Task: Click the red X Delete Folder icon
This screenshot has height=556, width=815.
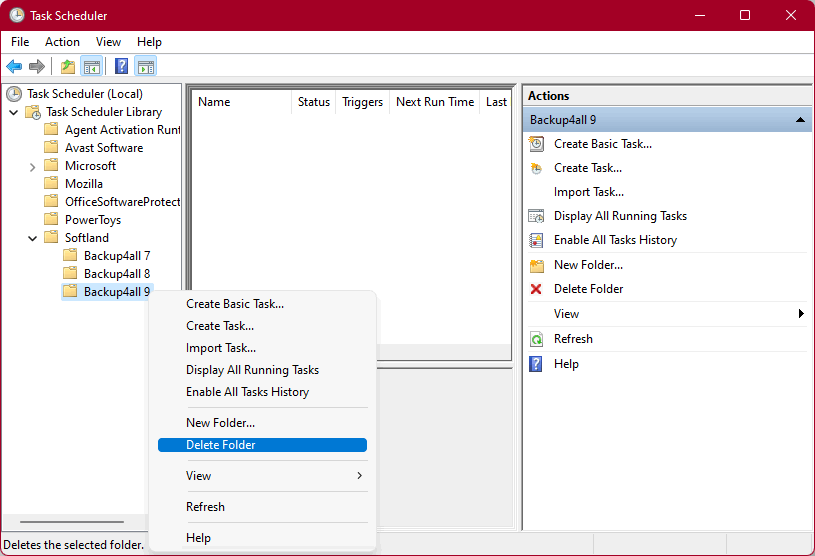Action: coord(536,289)
